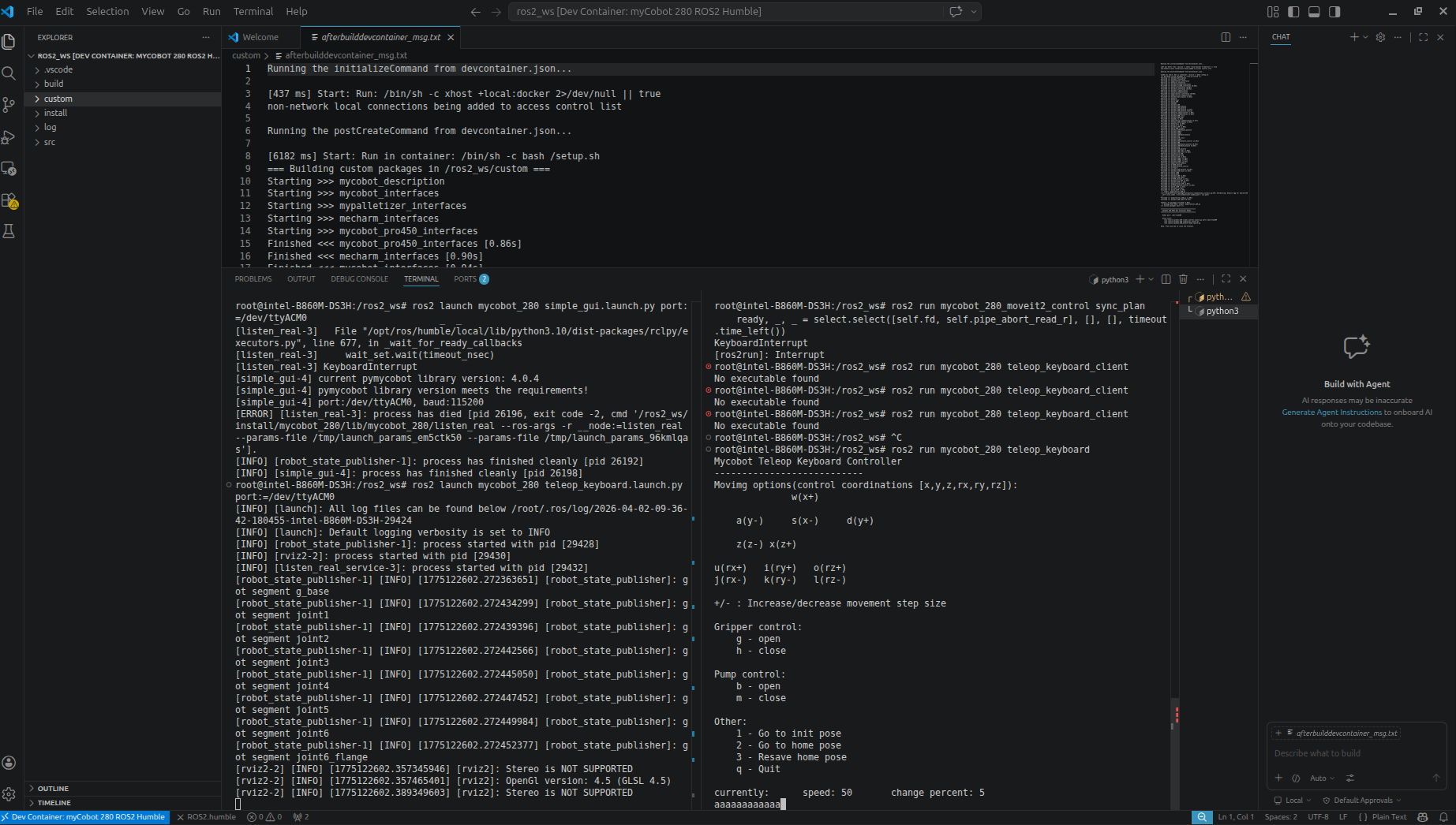
Task: Add context with plus in chat input
Action: coord(1278,778)
